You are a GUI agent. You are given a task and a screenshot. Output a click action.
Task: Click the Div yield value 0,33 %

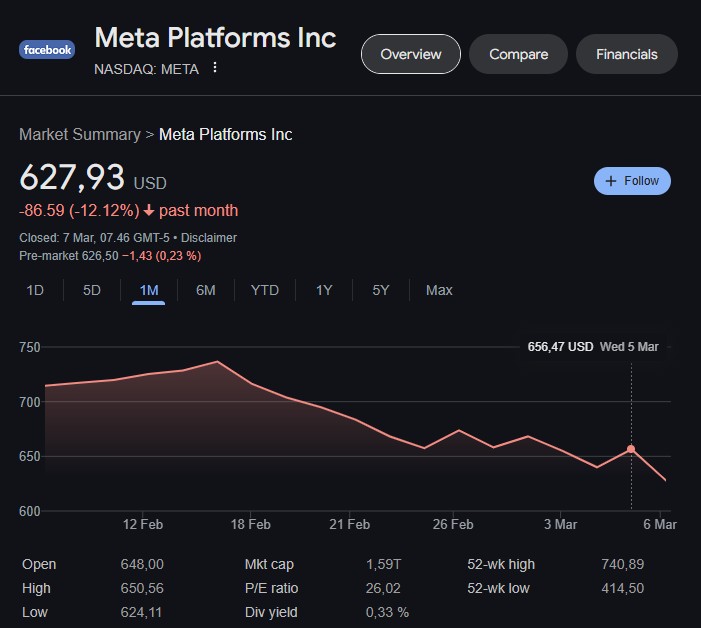pyautogui.click(x=387, y=612)
